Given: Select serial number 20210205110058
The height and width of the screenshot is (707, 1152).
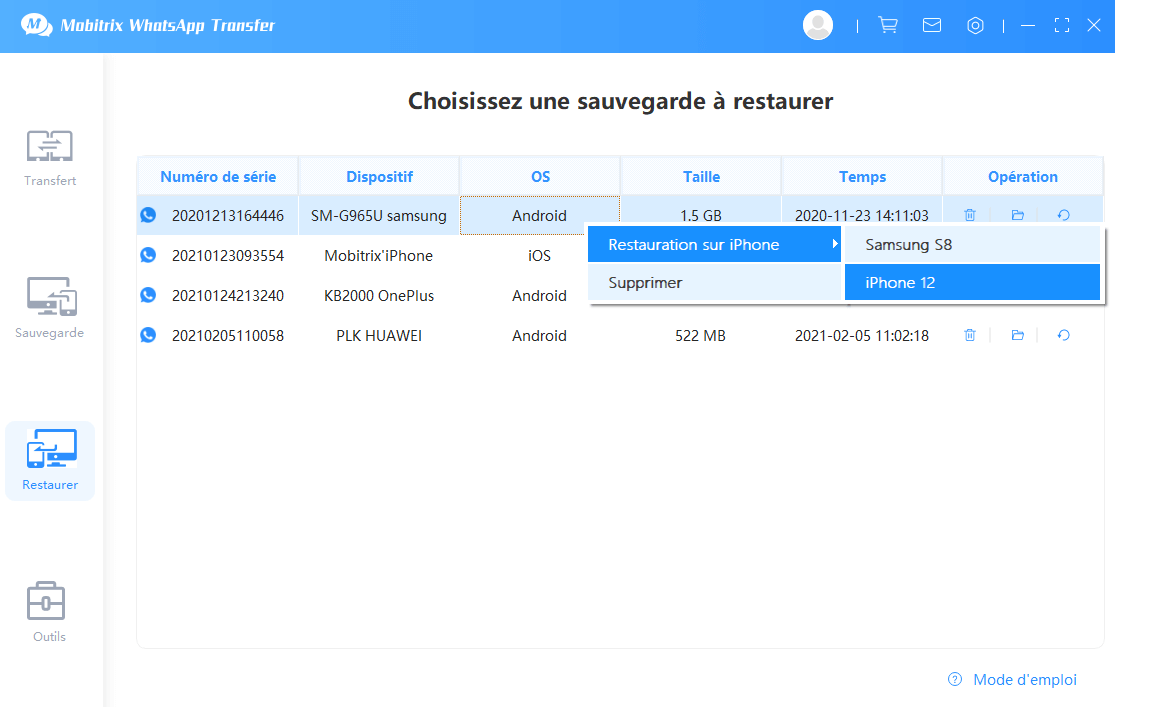Looking at the screenshot, I should coord(228,336).
